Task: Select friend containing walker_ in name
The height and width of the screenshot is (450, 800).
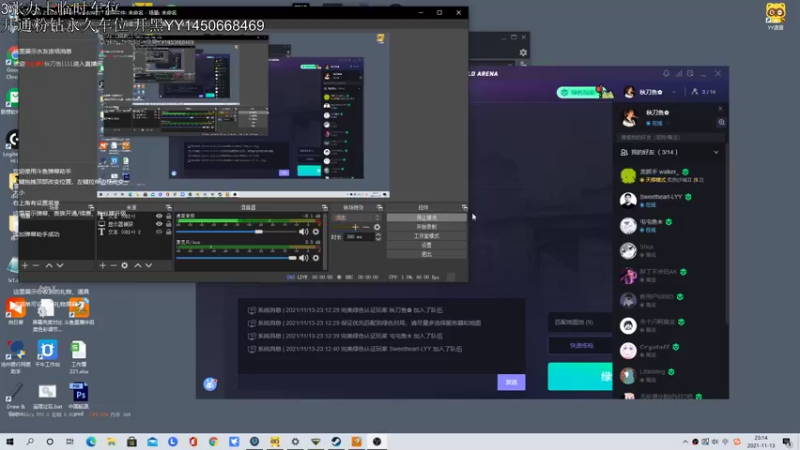Action: coord(671,176)
